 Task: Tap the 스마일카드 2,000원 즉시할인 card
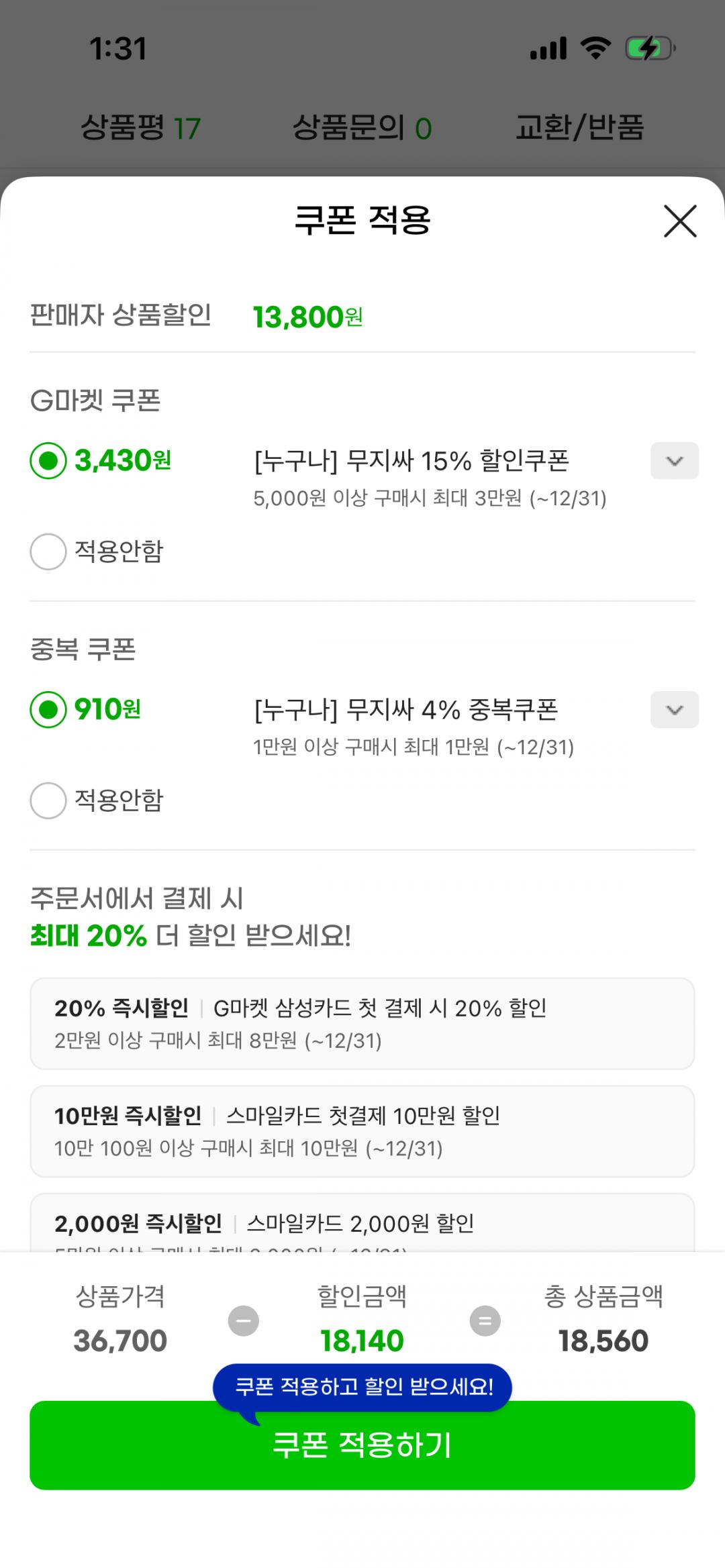[x=362, y=1224]
